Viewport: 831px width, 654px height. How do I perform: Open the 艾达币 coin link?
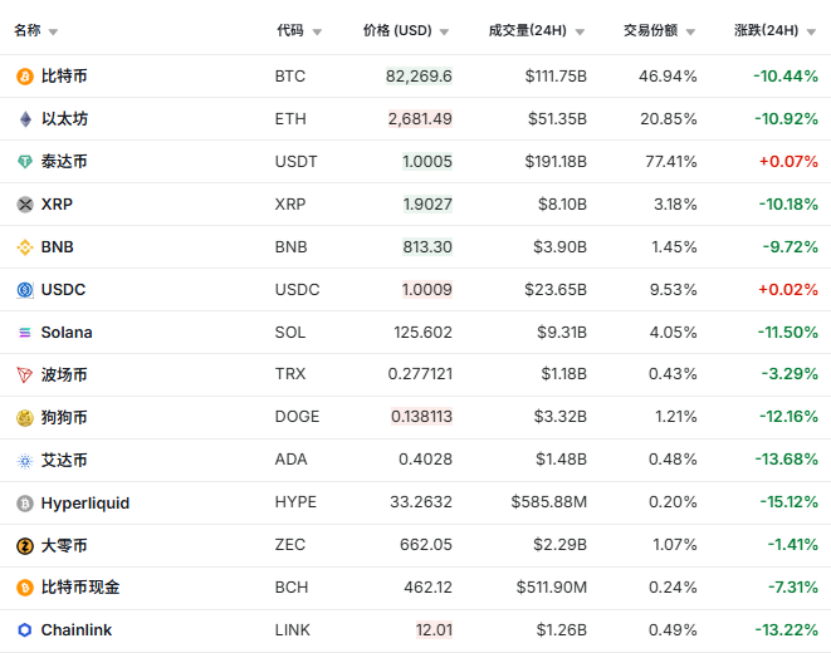click(64, 460)
